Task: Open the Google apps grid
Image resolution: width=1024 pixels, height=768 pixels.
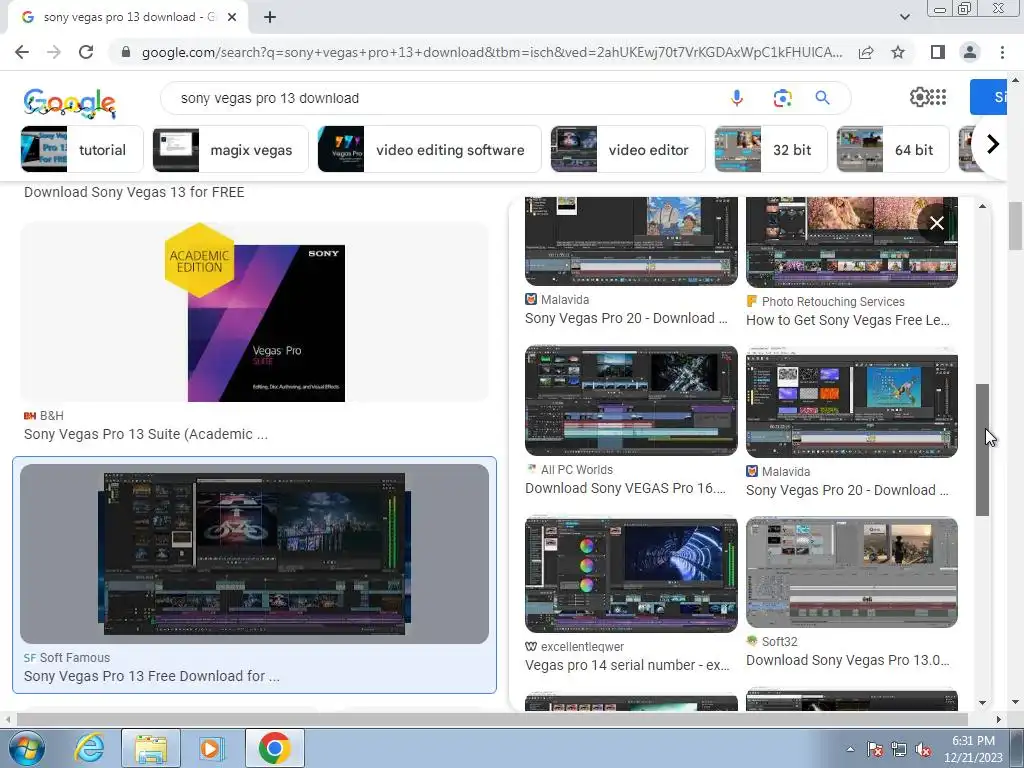Action: (938, 97)
